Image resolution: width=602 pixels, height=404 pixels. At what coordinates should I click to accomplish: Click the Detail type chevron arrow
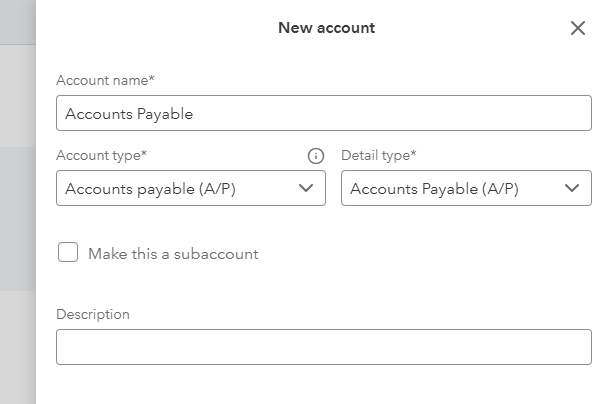572,188
